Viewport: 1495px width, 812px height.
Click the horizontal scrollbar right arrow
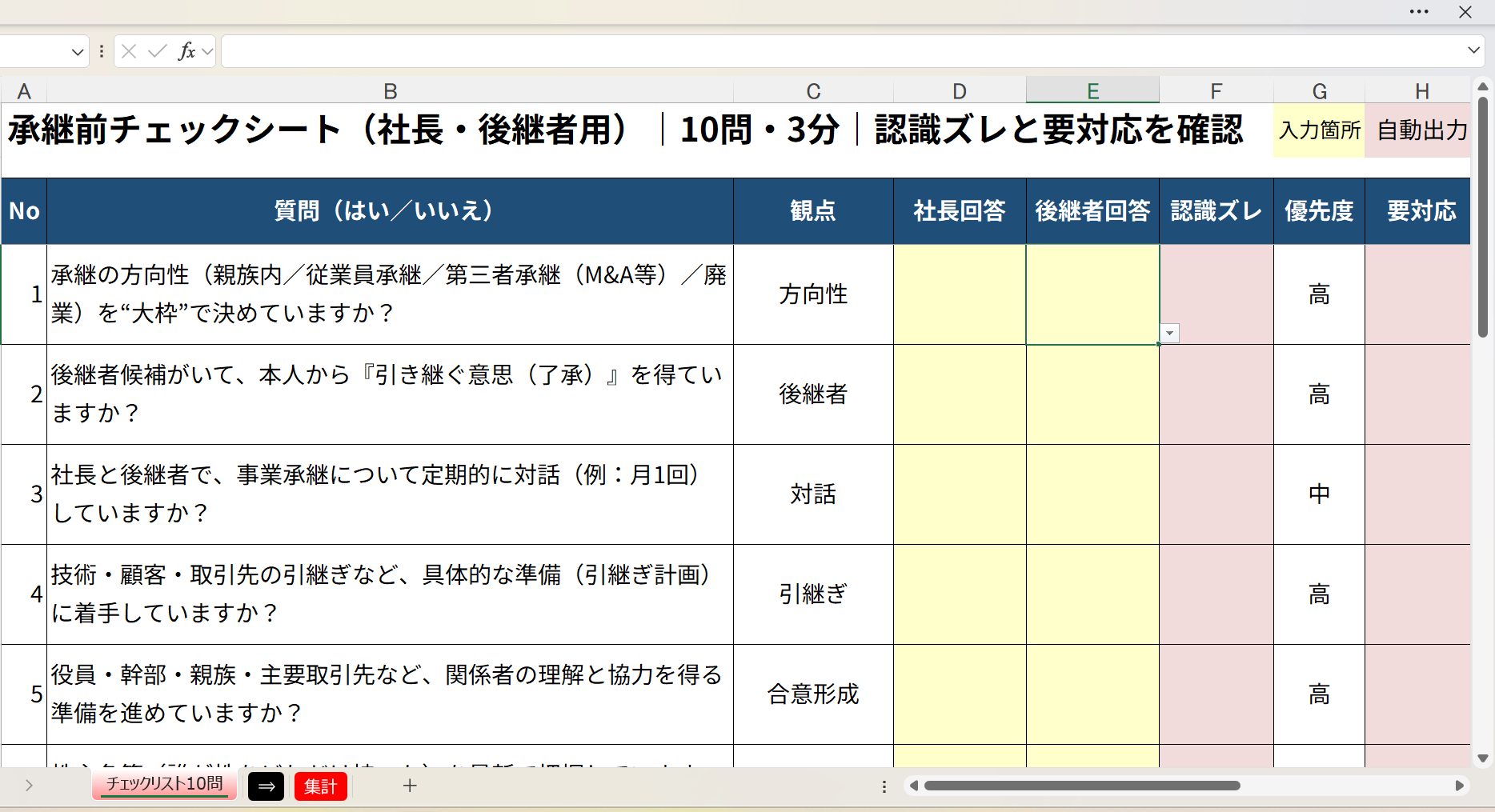pyautogui.click(x=1461, y=786)
